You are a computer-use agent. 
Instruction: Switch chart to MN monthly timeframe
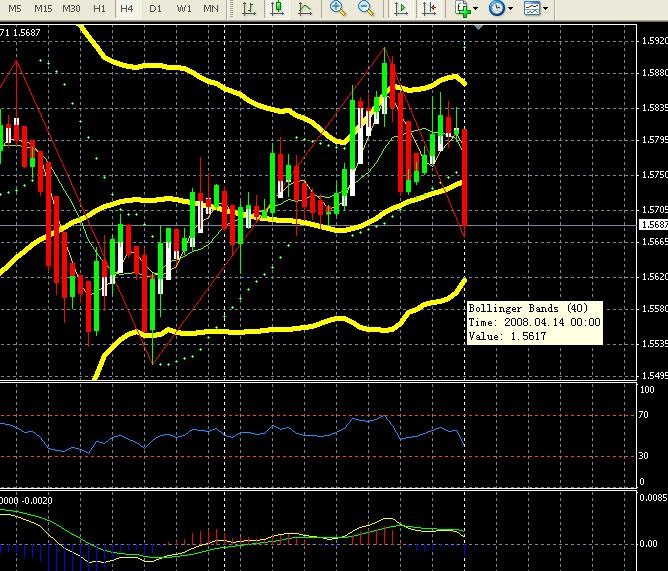[x=211, y=9]
